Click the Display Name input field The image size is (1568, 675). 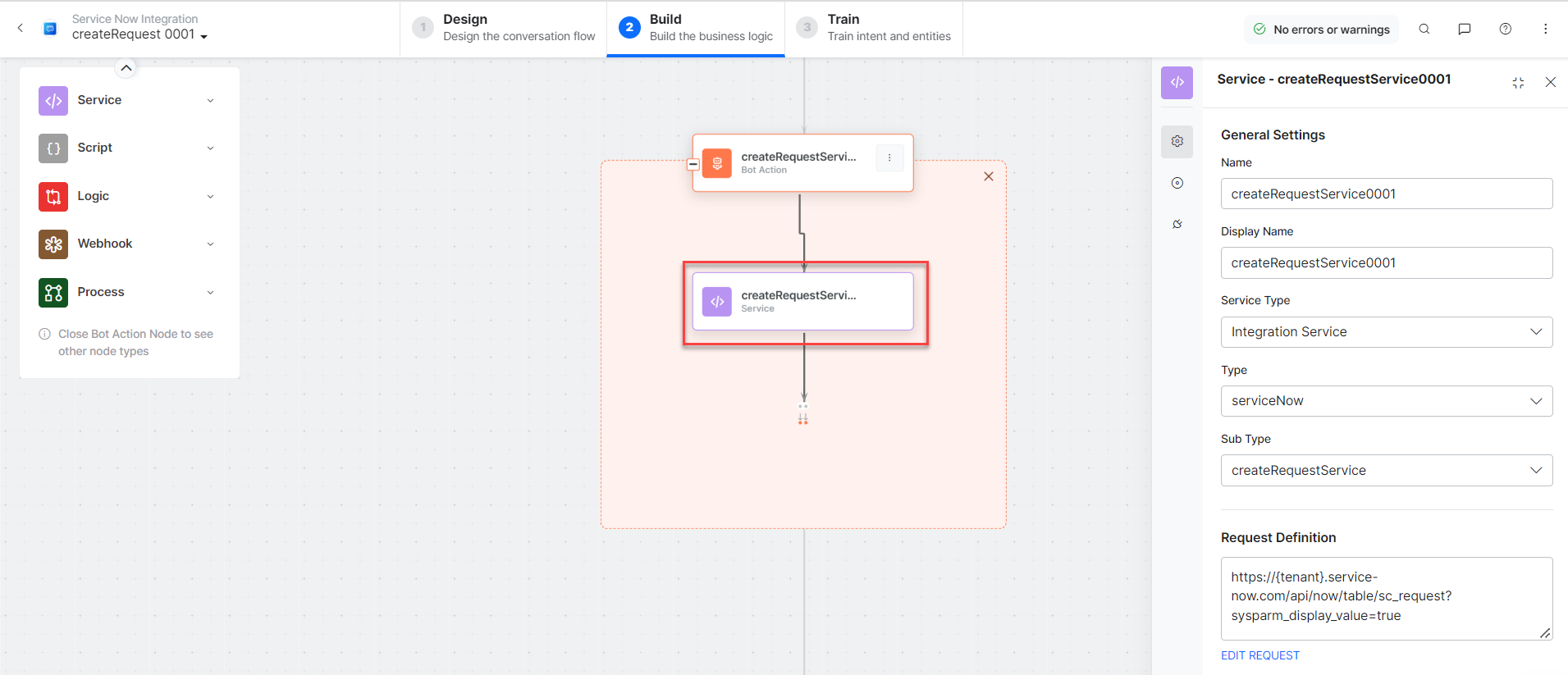click(1387, 263)
